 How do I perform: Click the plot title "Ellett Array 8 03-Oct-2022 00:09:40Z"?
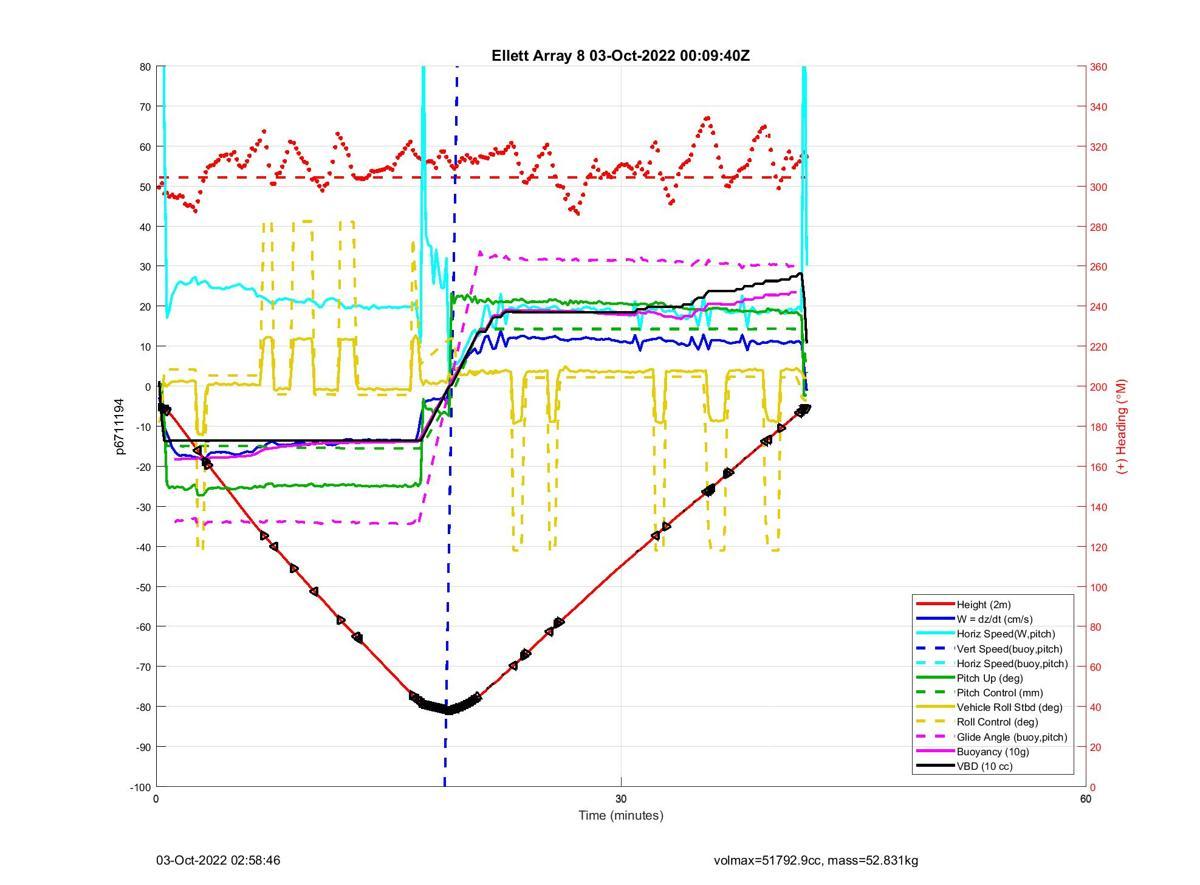620,56
